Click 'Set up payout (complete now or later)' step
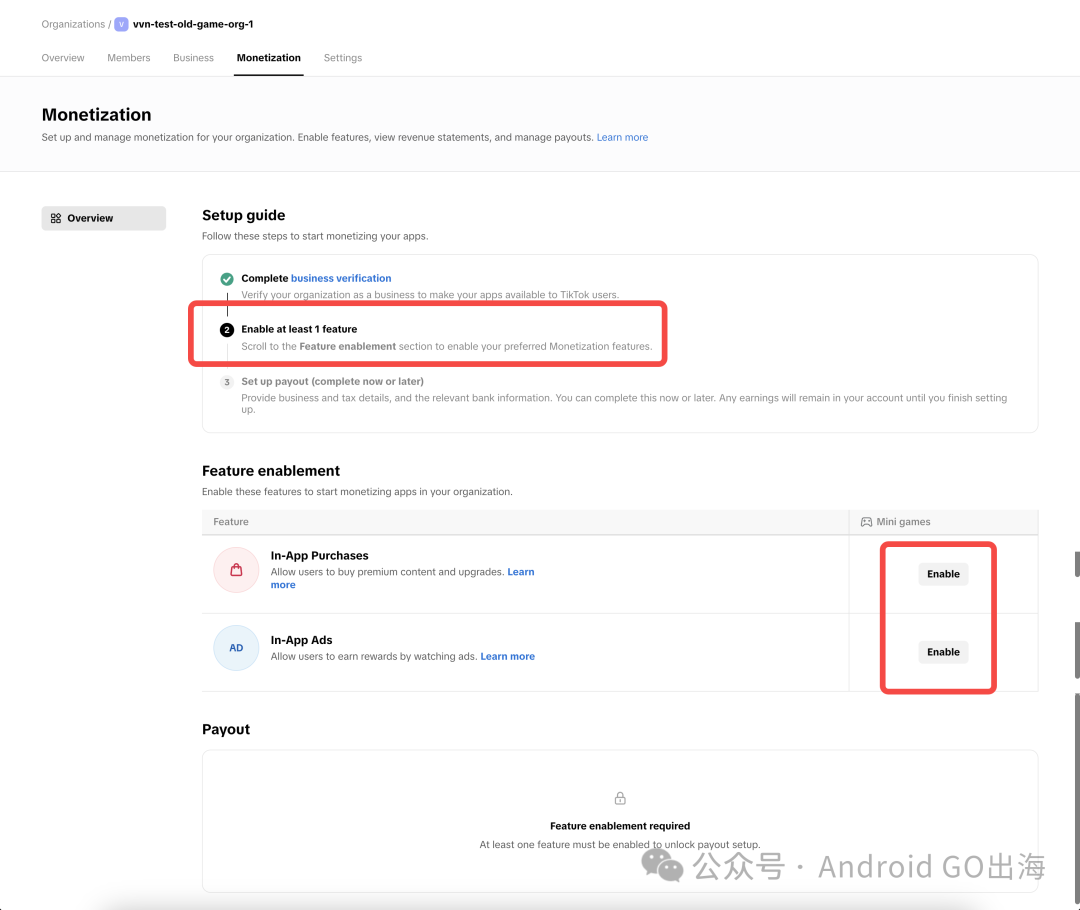 (x=332, y=382)
